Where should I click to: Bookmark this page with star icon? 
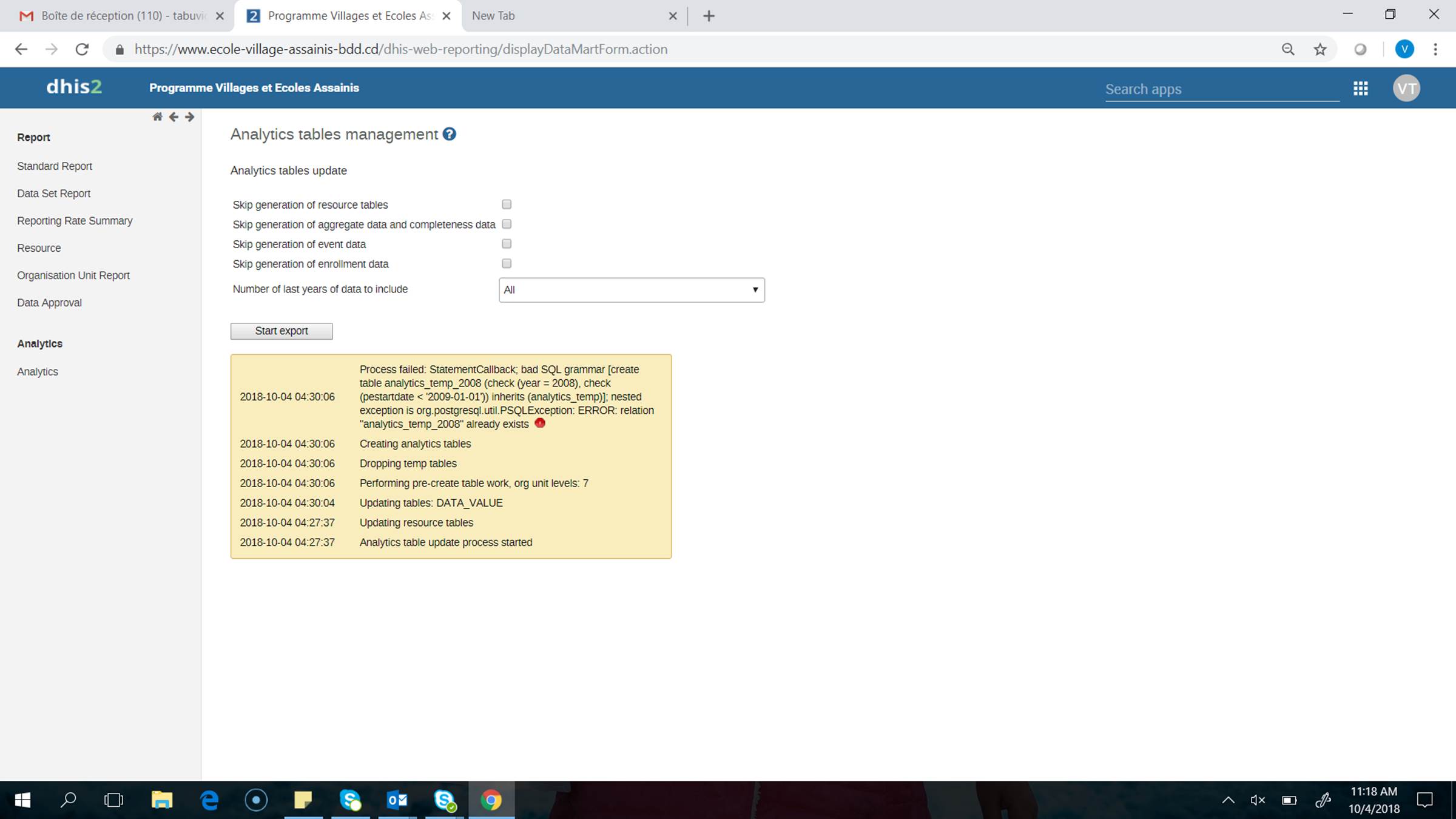coord(1320,50)
